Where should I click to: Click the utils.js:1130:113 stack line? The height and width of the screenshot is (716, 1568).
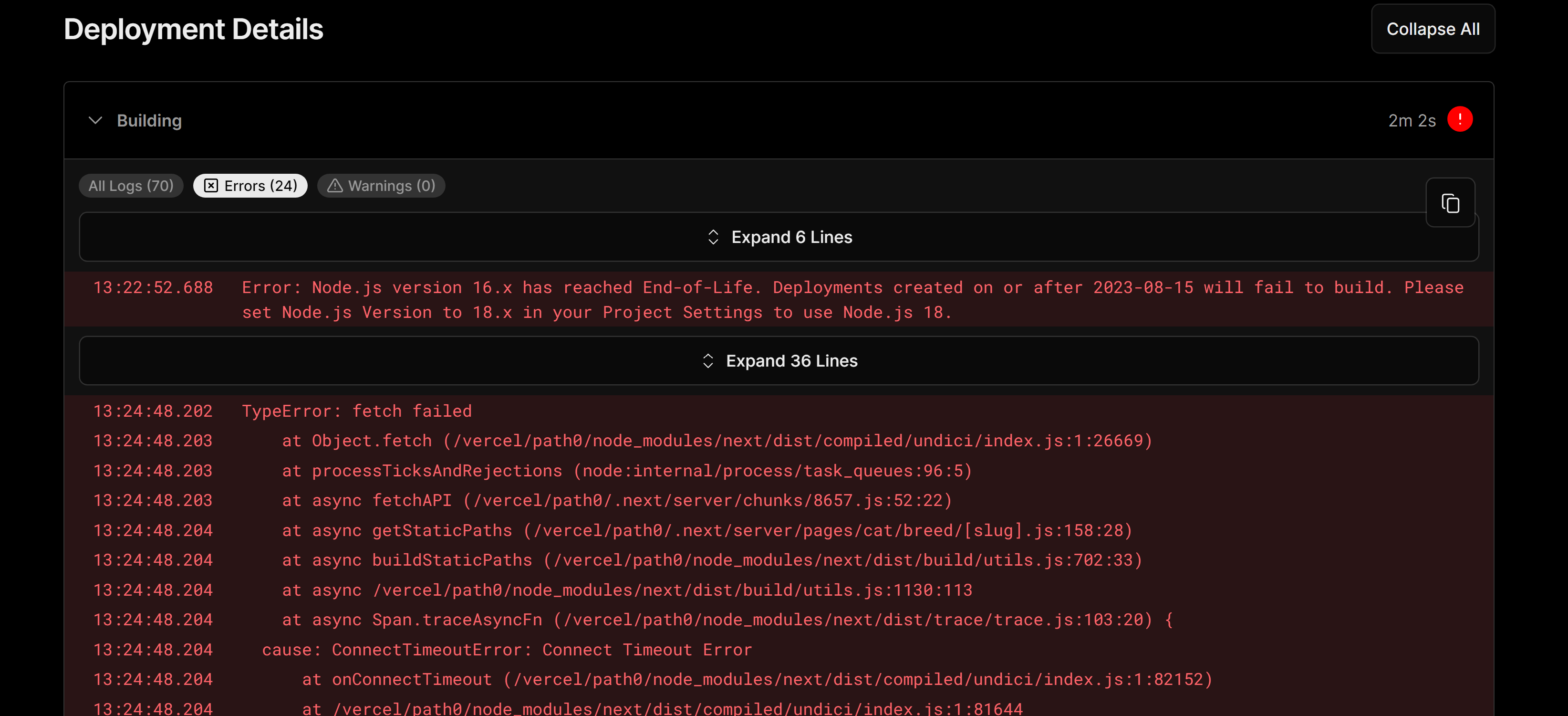[x=627, y=590]
